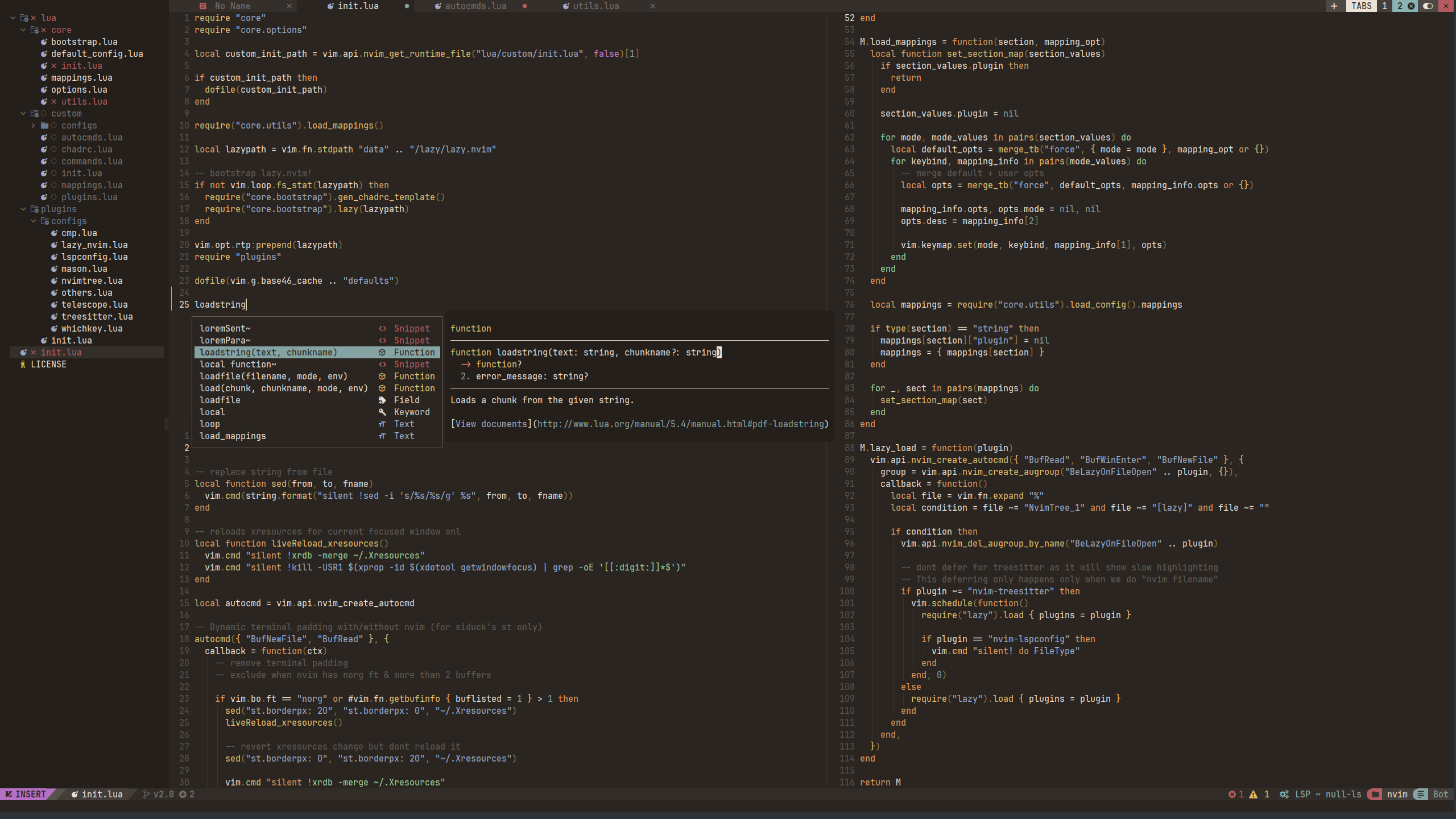Open core mappings.lua file
Image resolution: width=1456 pixels, height=819 pixels.
point(81,77)
